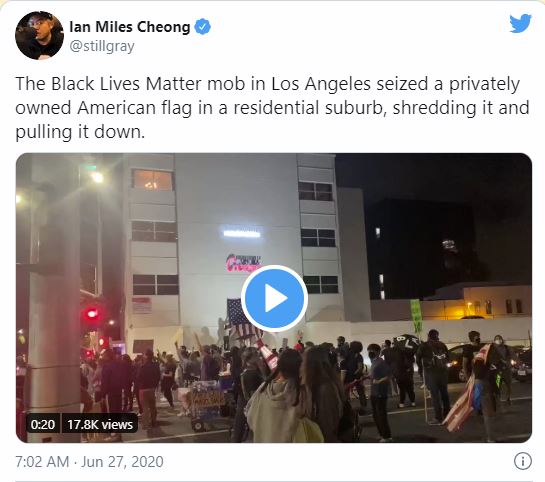Open the Jun 27, 2020 date link

(122, 462)
